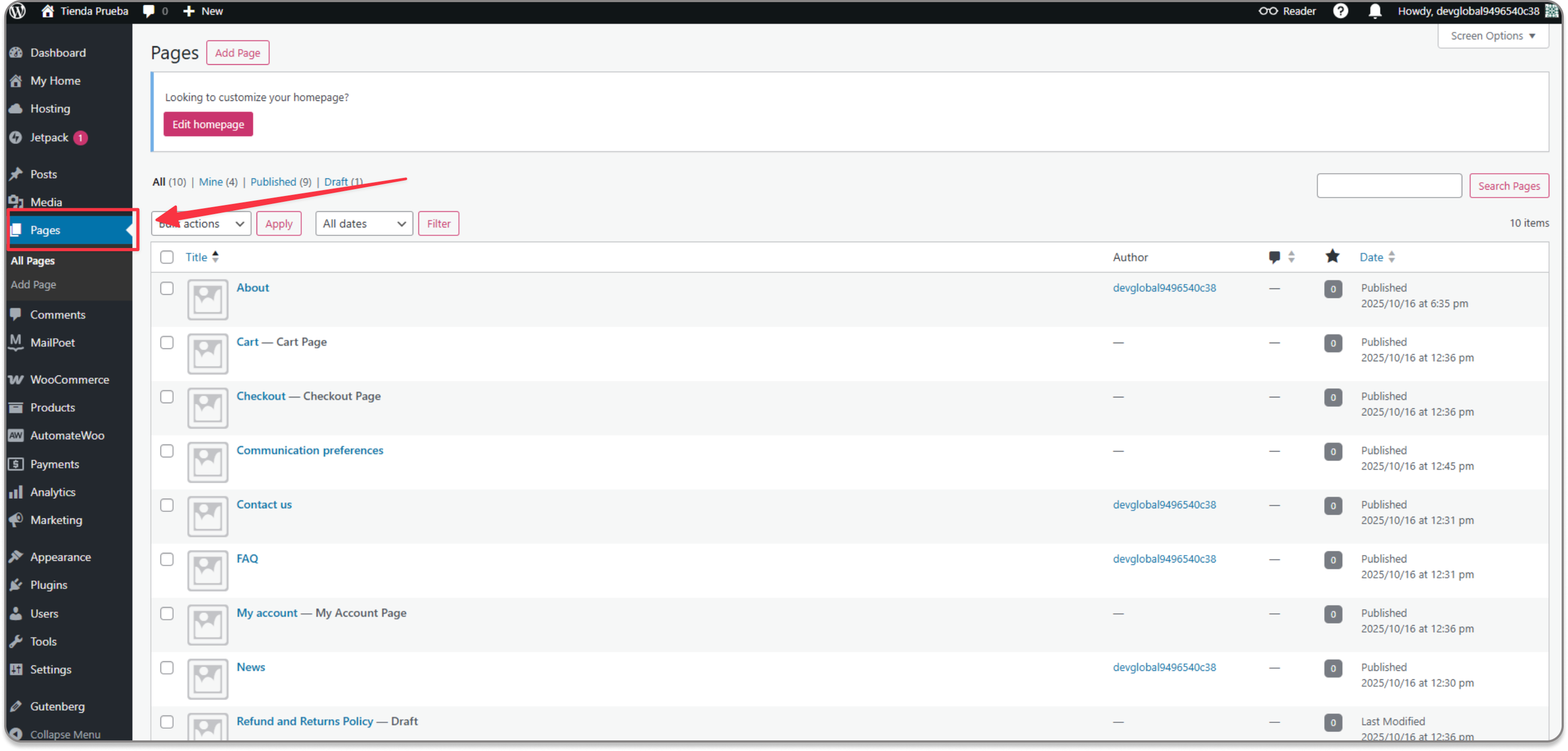Show Mine pages filter
The width and height of the screenshot is (1568, 751).
(211, 181)
